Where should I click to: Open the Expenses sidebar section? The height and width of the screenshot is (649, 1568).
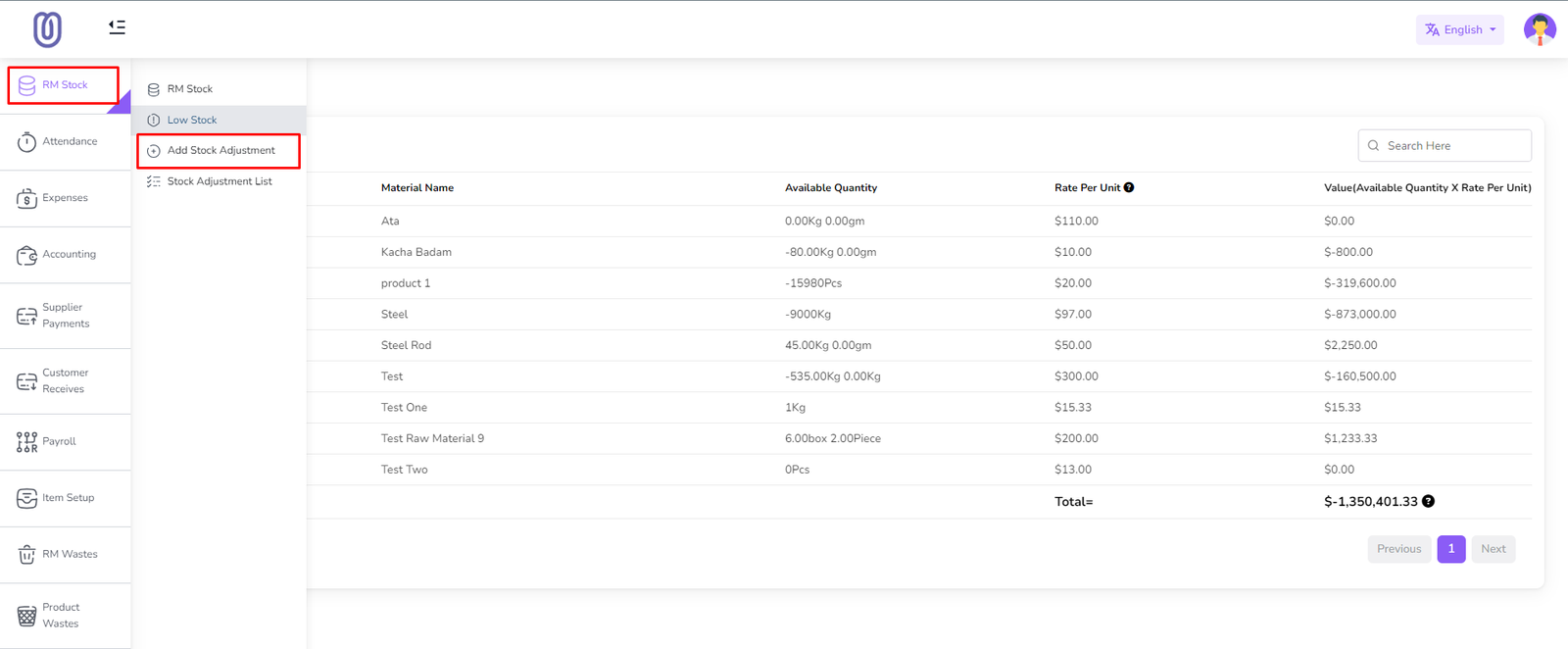tap(65, 198)
